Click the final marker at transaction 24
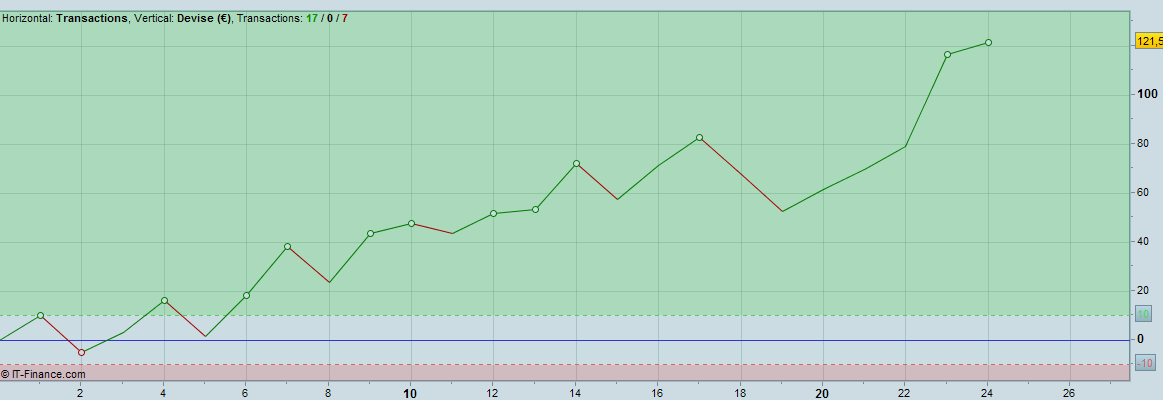 pyautogui.click(x=989, y=42)
